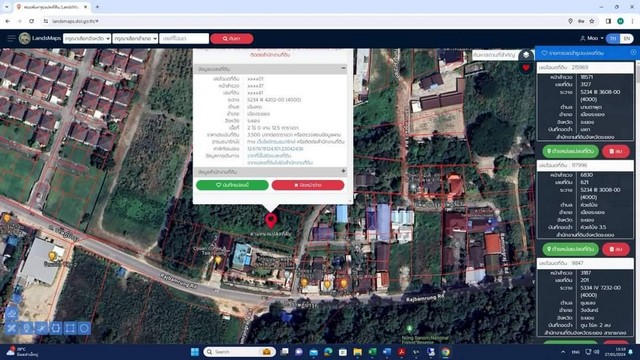The height and width of the screenshot is (360, 640).
Task: Close the favorites side panel
Action: coord(633,53)
